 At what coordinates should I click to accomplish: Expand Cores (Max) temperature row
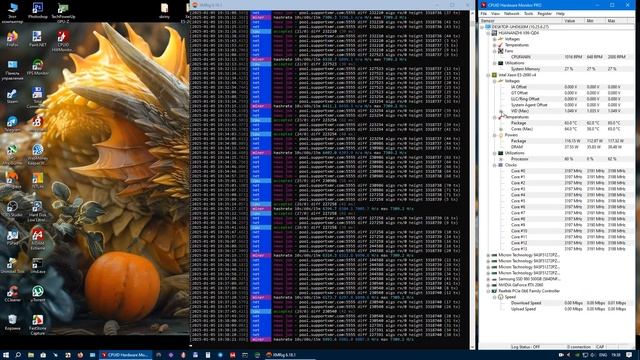[x=501, y=129]
